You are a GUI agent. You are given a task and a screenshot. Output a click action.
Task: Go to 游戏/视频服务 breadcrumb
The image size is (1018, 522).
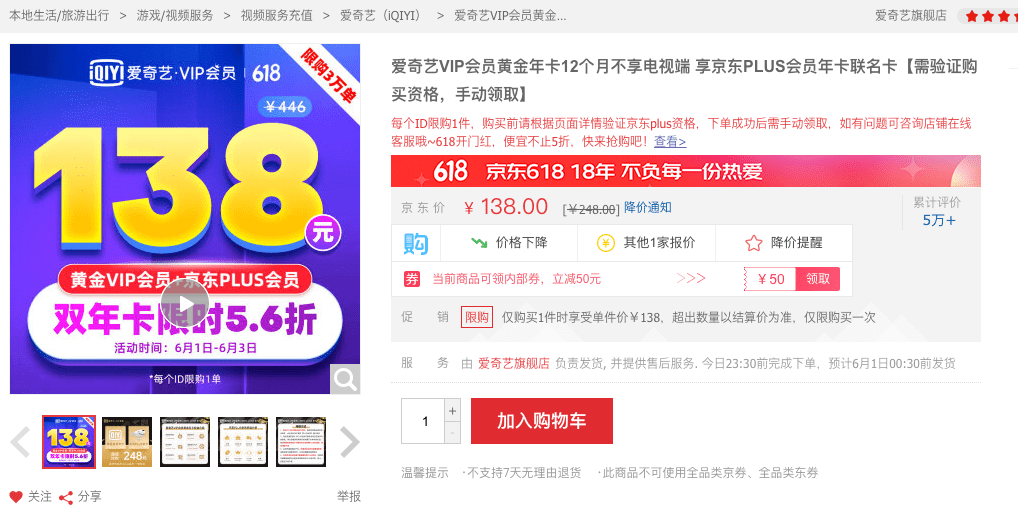click(x=175, y=16)
